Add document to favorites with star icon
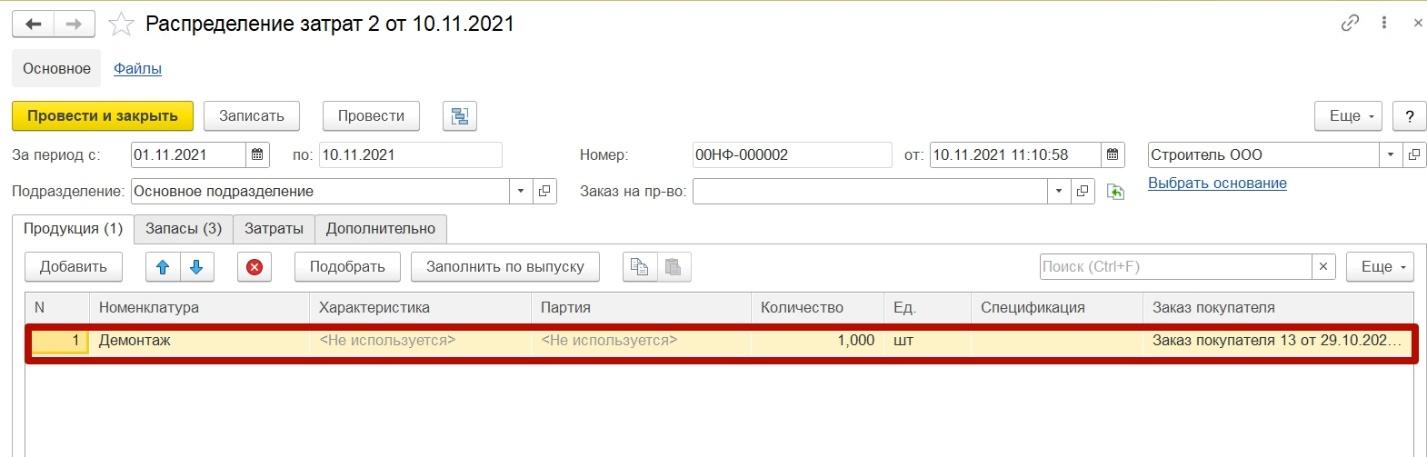 121,24
